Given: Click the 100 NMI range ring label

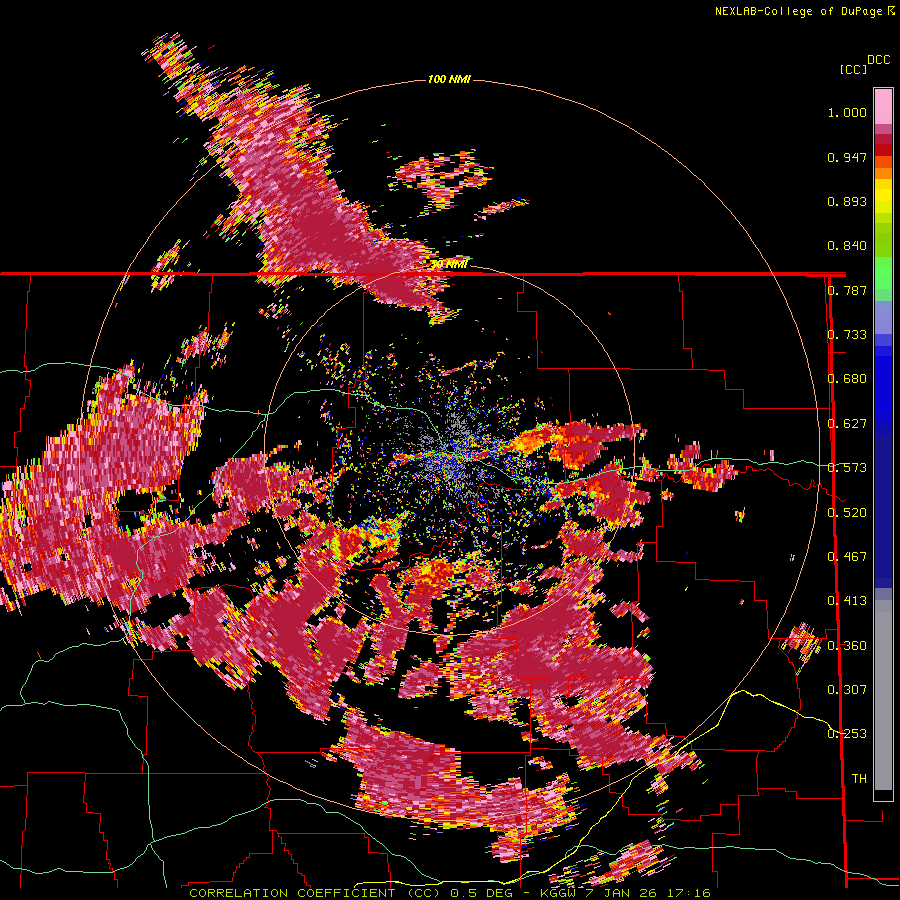Looking at the screenshot, I should click(449, 79).
